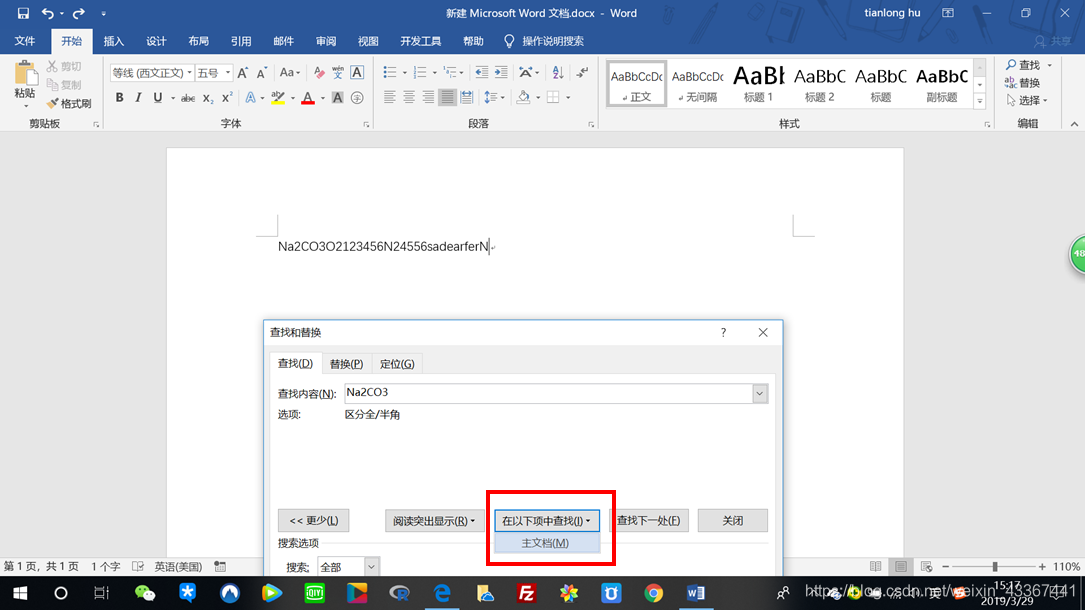Open the 插入 ribbon tab
The height and width of the screenshot is (610, 1085).
pos(113,41)
